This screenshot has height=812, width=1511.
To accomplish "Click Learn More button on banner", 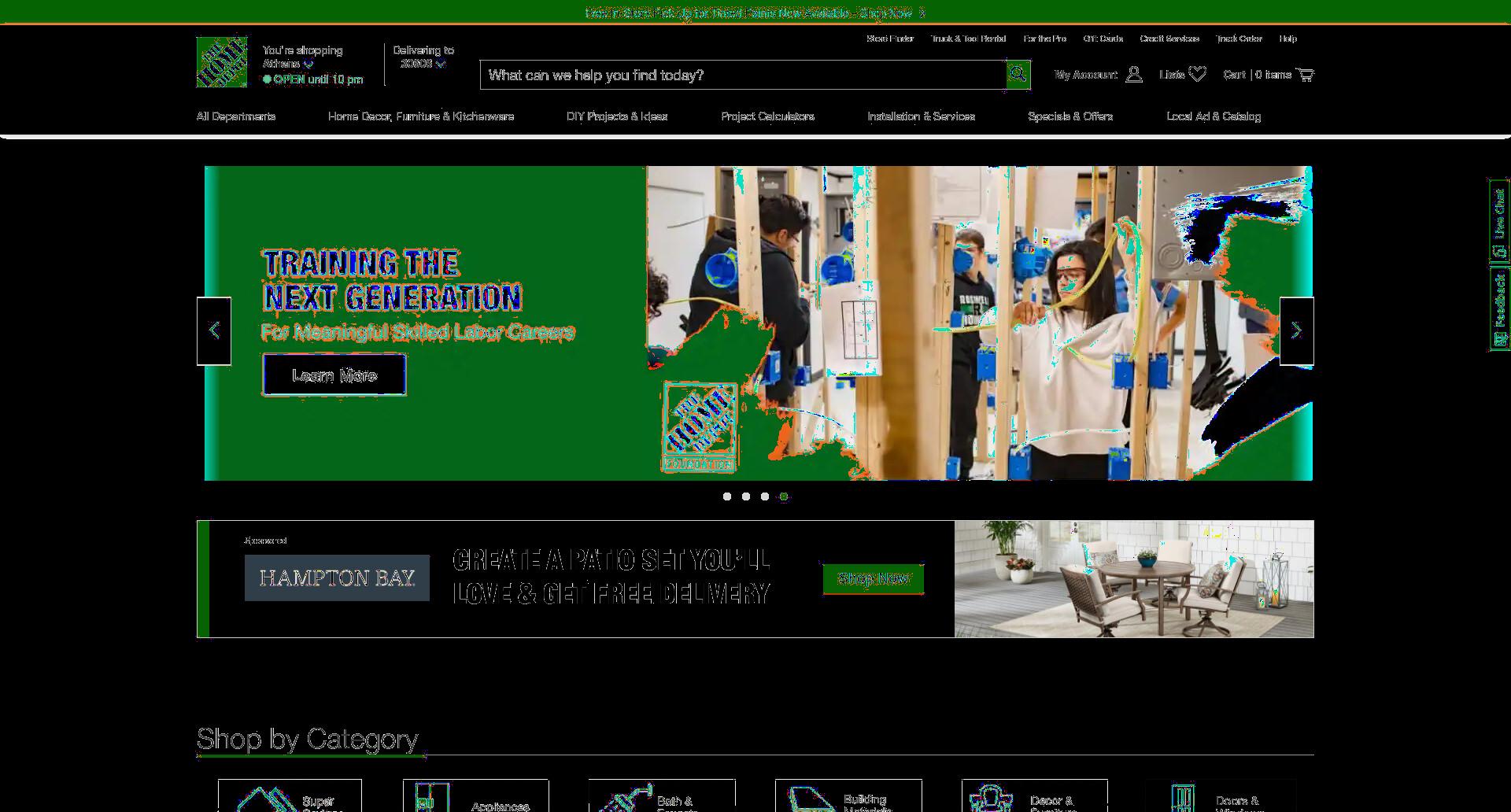I will (x=334, y=375).
